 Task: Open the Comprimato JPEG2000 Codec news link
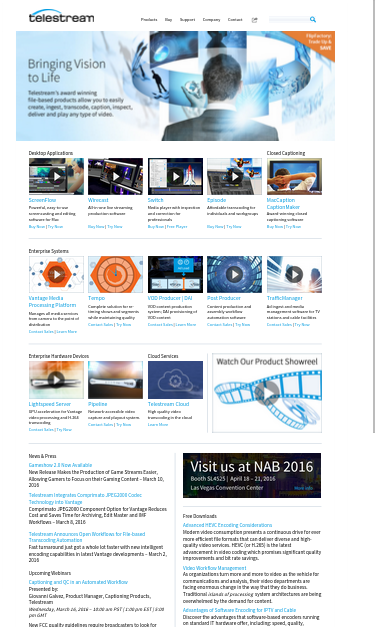point(85,498)
